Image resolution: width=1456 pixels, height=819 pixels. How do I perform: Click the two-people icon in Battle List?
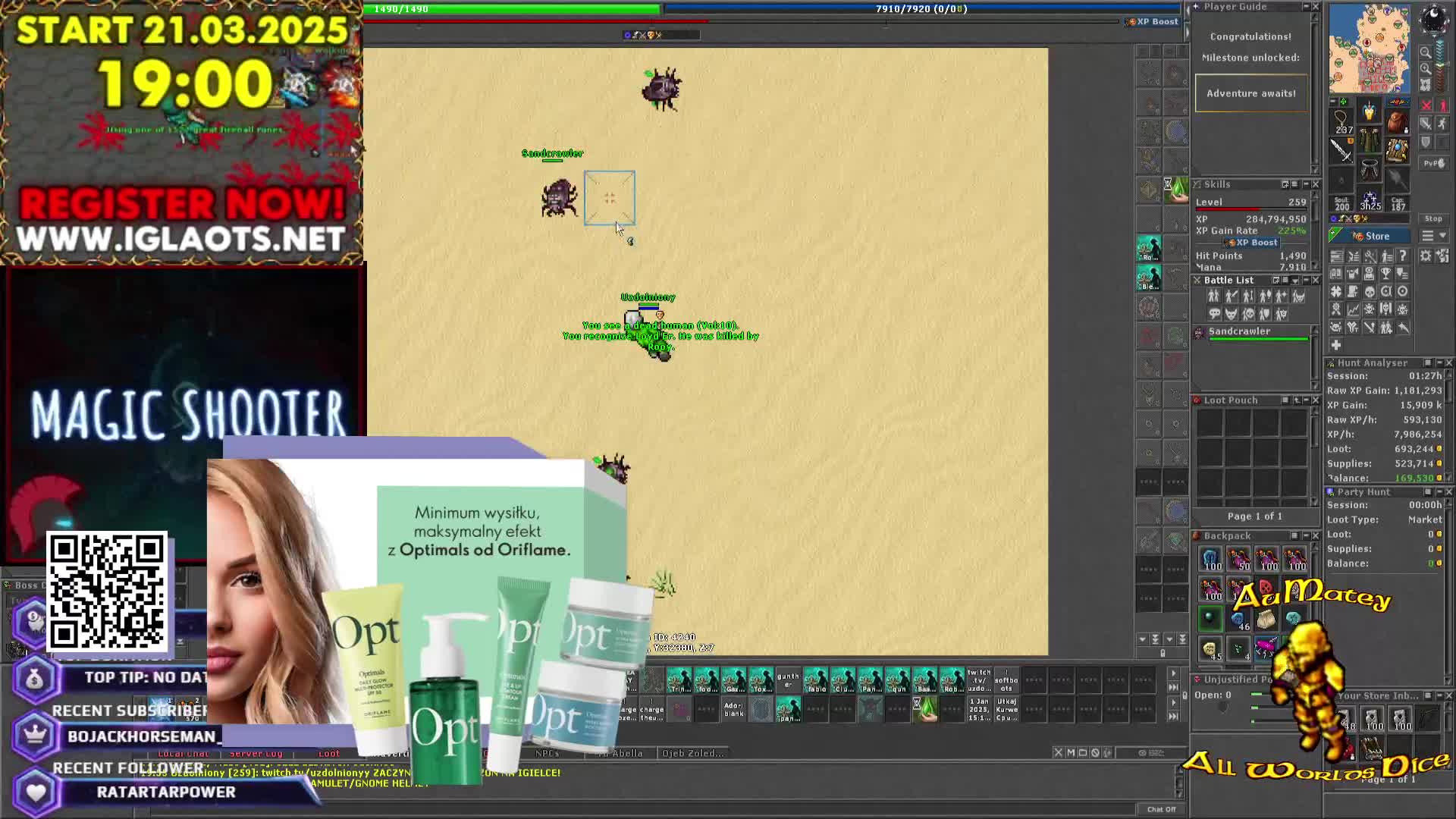coord(1214,297)
